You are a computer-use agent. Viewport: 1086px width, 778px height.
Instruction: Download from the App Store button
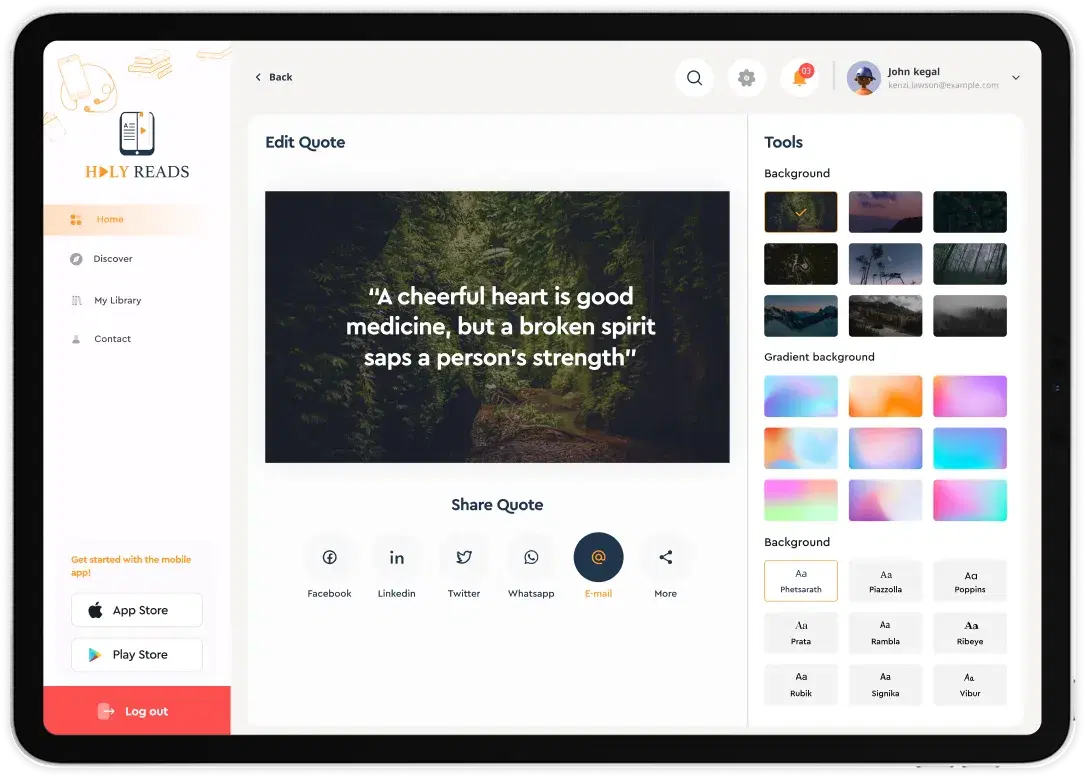(x=136, y=610)
